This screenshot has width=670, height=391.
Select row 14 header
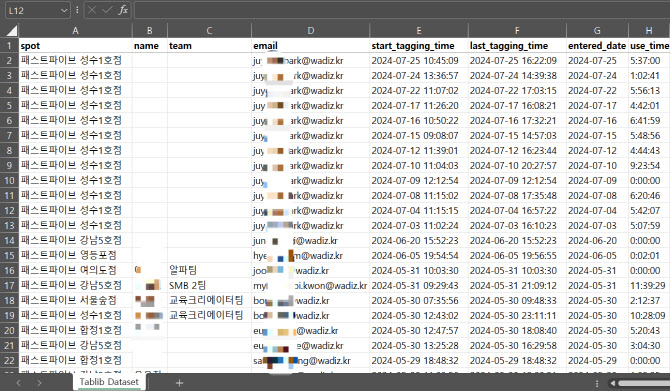pyautogui.click(x=9, y=241)
